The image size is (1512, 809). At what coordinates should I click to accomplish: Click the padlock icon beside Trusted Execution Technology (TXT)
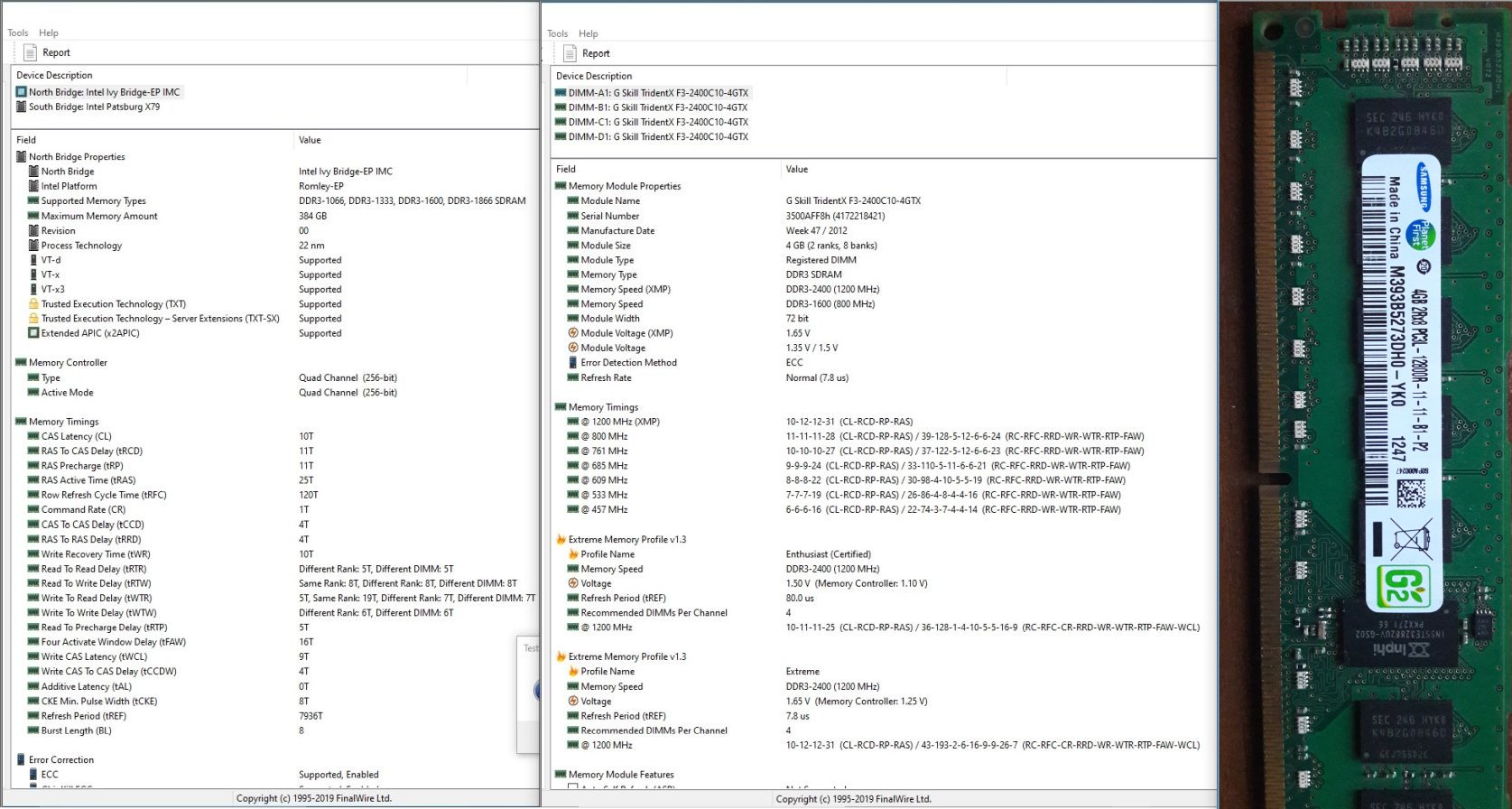click(x=33, y=303)
